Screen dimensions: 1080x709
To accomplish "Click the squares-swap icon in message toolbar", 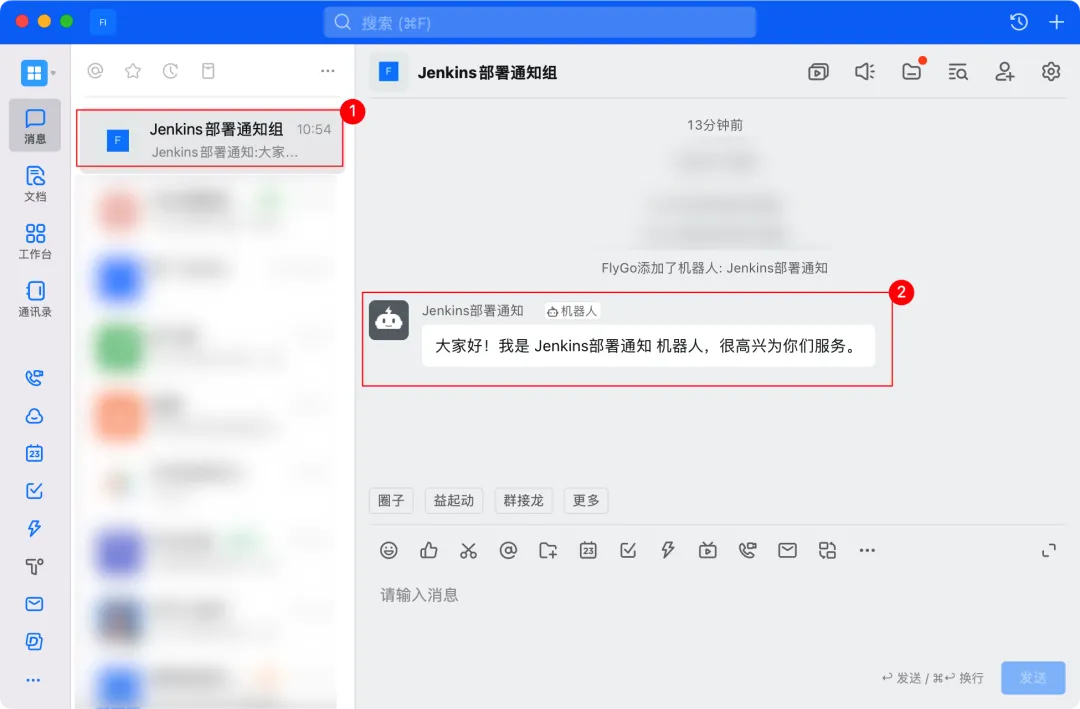I will pyautogui.click(x=827, y=550).
